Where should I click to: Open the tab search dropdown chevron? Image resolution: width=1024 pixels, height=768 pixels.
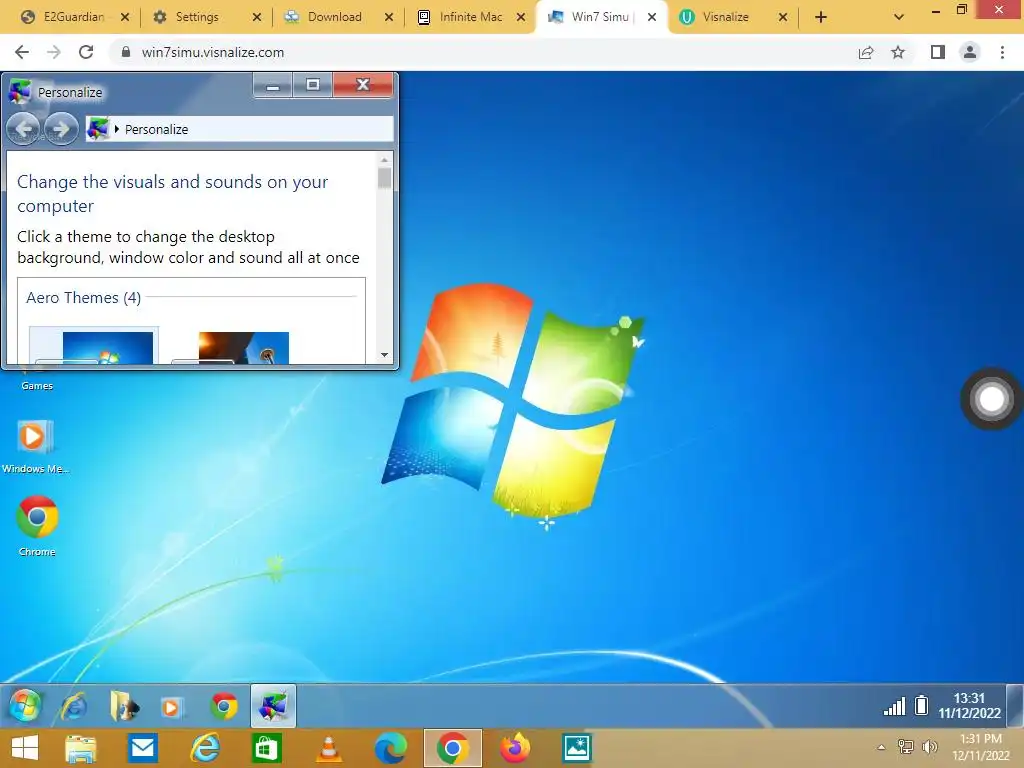(x=899, y=18)
